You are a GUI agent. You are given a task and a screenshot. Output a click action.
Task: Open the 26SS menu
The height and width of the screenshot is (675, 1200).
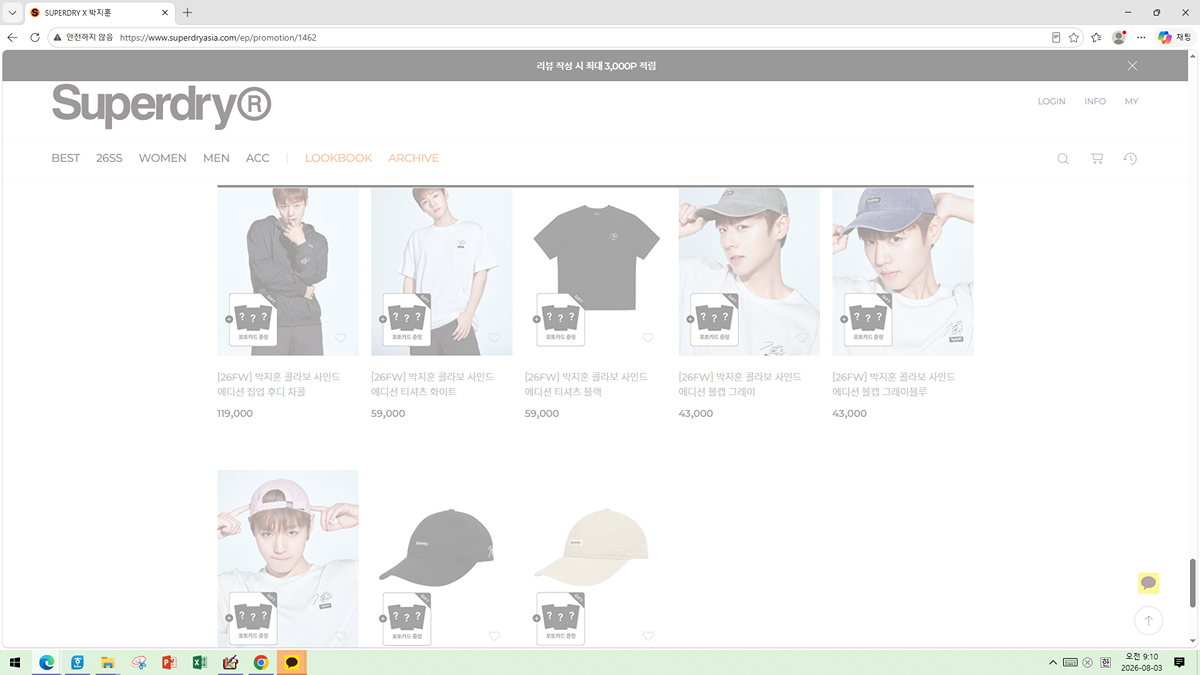(109, 158)
